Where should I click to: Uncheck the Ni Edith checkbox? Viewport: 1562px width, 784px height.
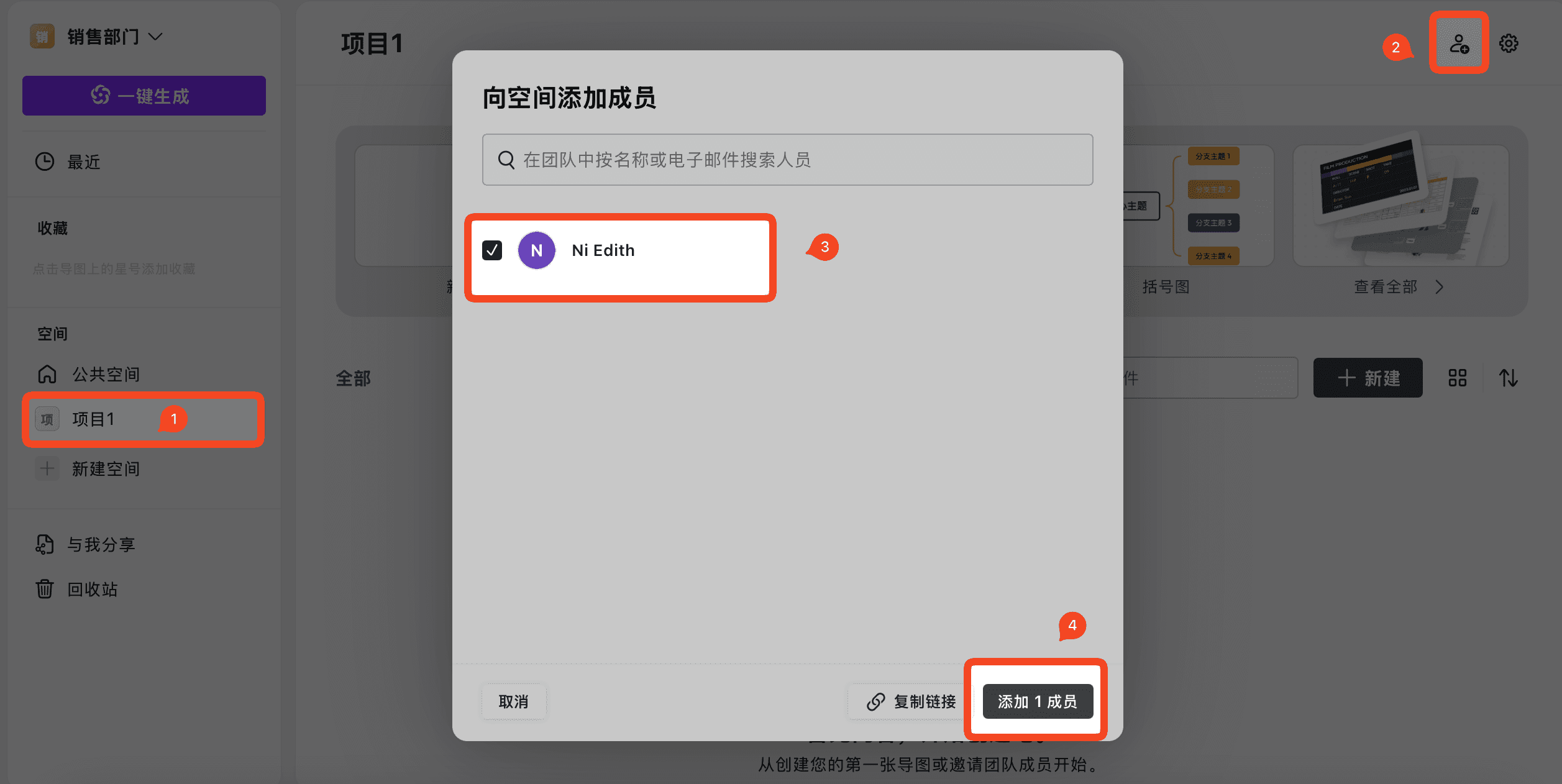click(492, 250)
